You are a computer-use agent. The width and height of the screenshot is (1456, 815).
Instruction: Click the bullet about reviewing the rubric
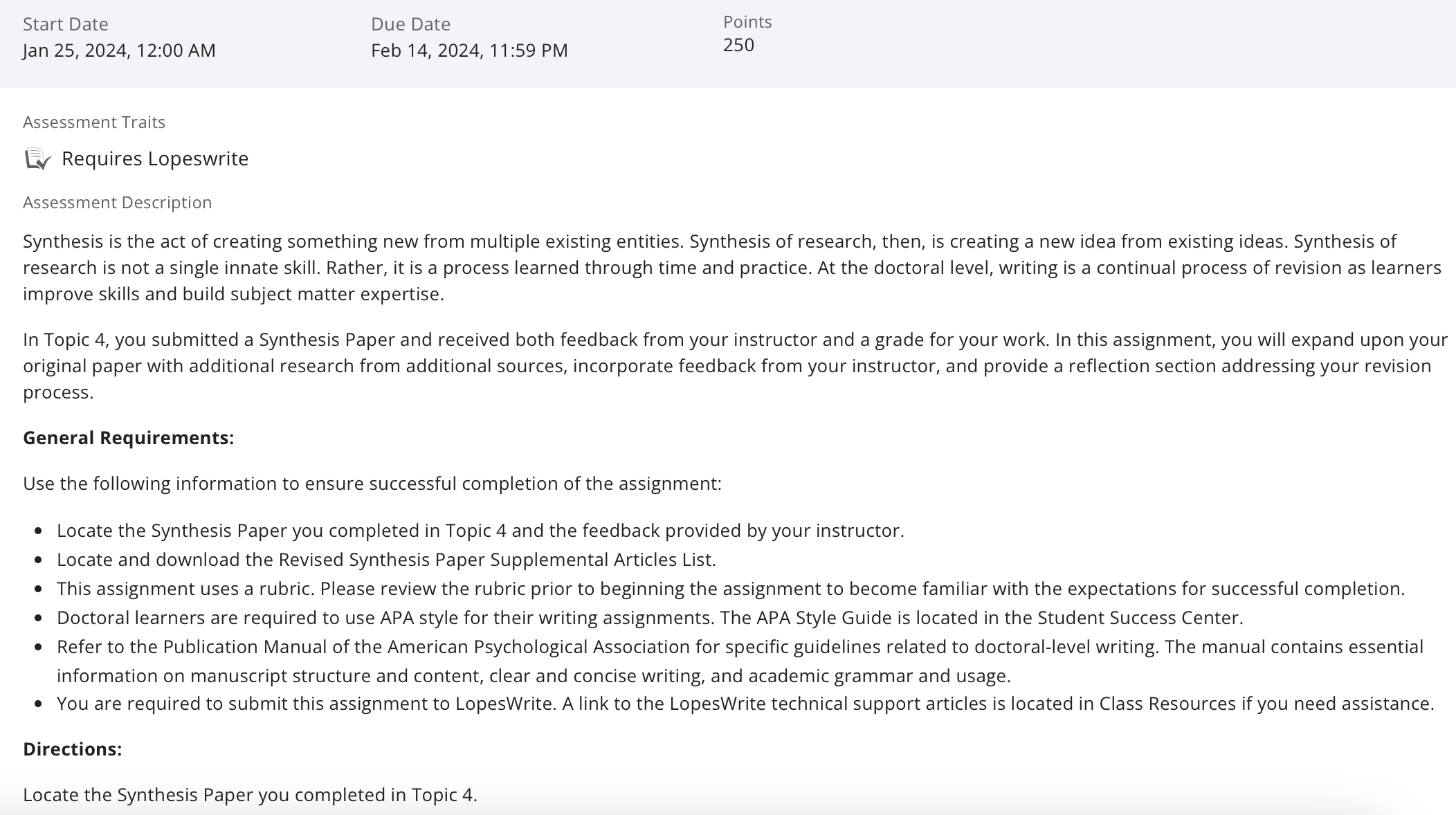click(731, 589)
